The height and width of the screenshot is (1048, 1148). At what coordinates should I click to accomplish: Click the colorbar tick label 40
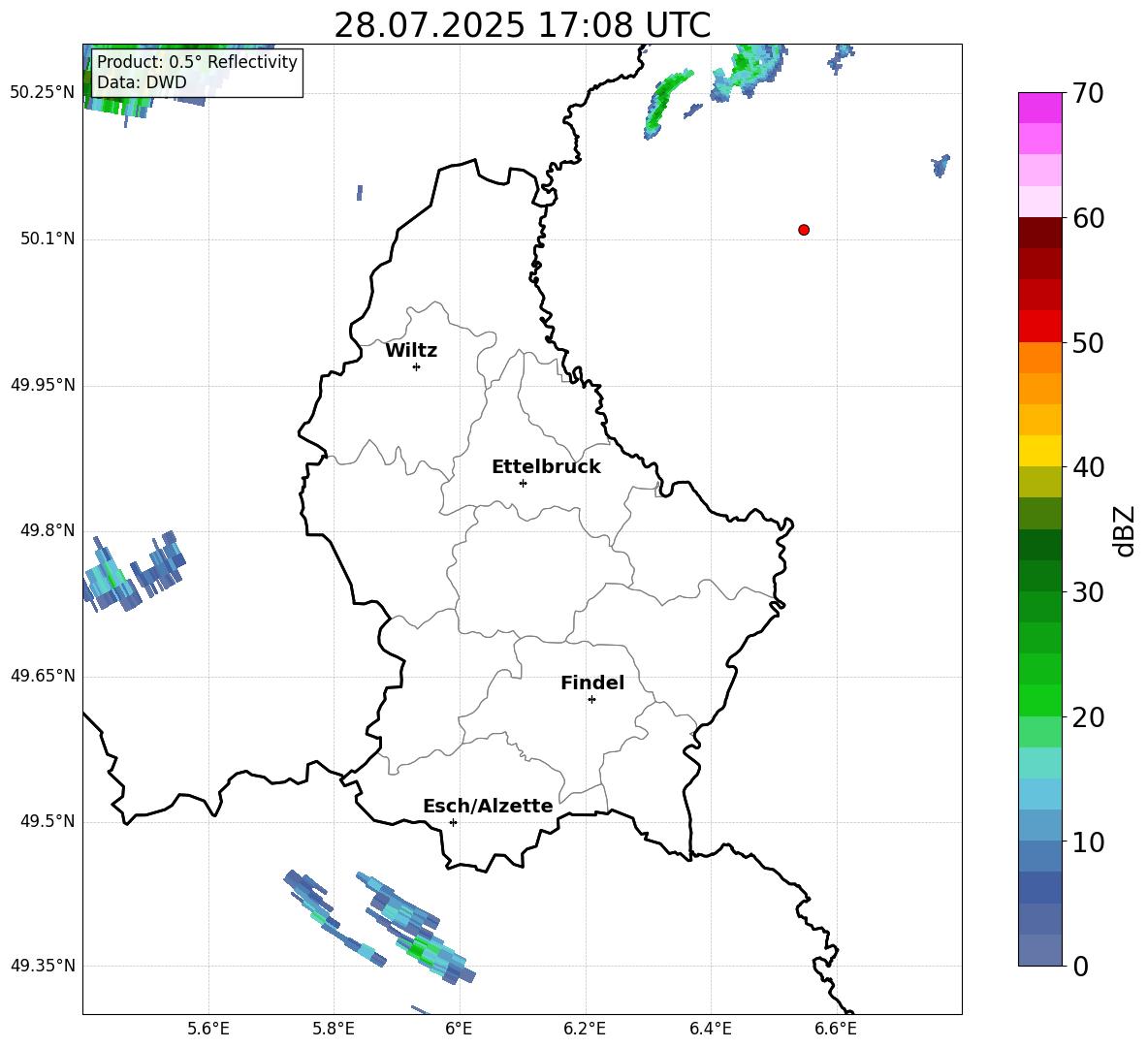1088,467
